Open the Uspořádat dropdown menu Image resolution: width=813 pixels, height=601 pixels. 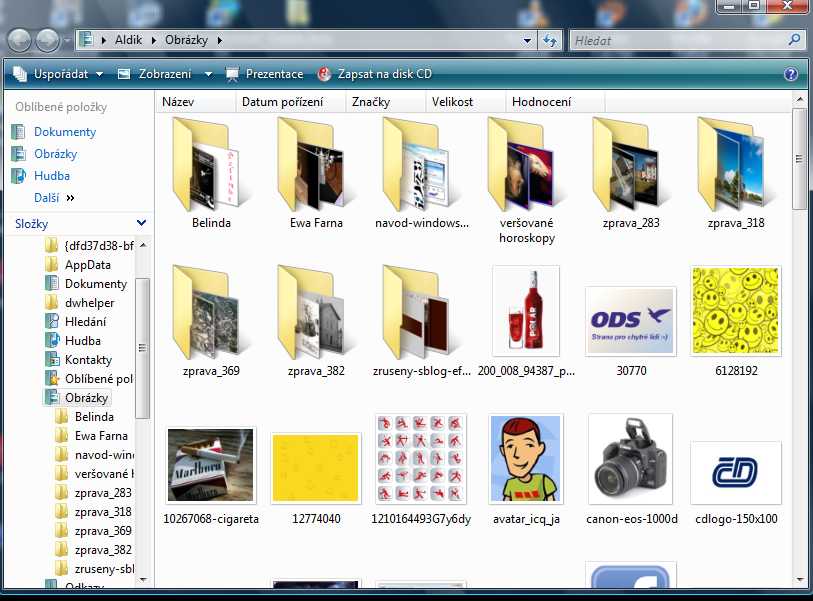(53, 74)
